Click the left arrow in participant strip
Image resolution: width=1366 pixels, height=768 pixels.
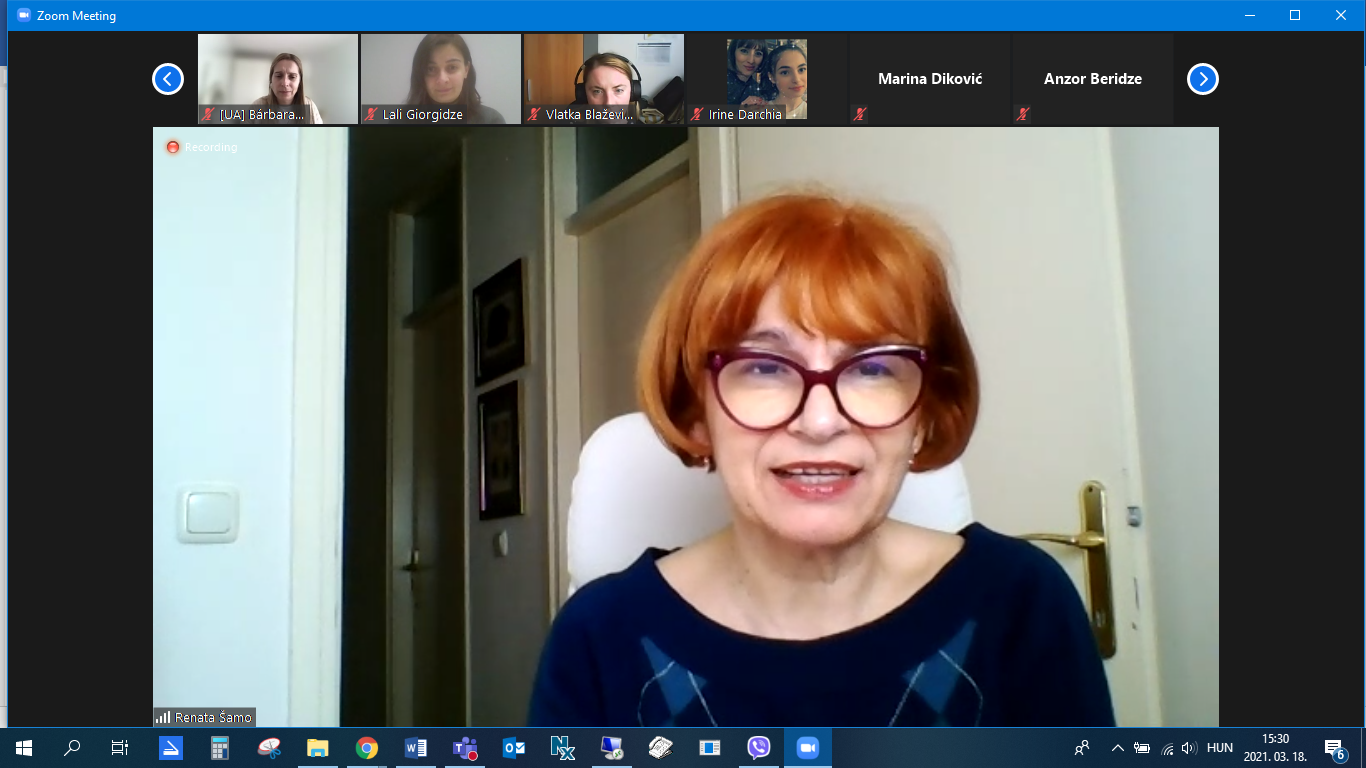168,79
